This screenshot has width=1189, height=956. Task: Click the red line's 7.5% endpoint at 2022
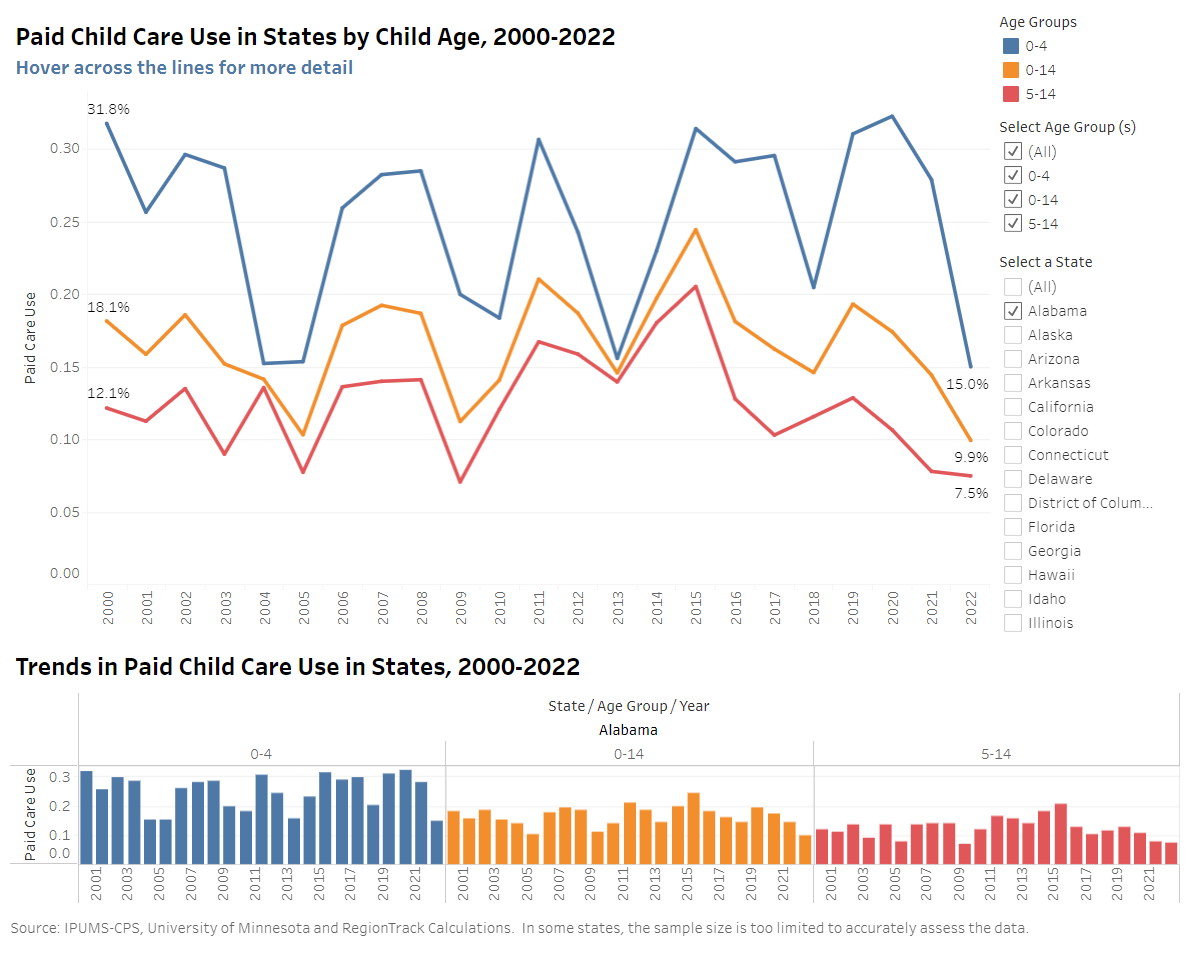[969, 476]
